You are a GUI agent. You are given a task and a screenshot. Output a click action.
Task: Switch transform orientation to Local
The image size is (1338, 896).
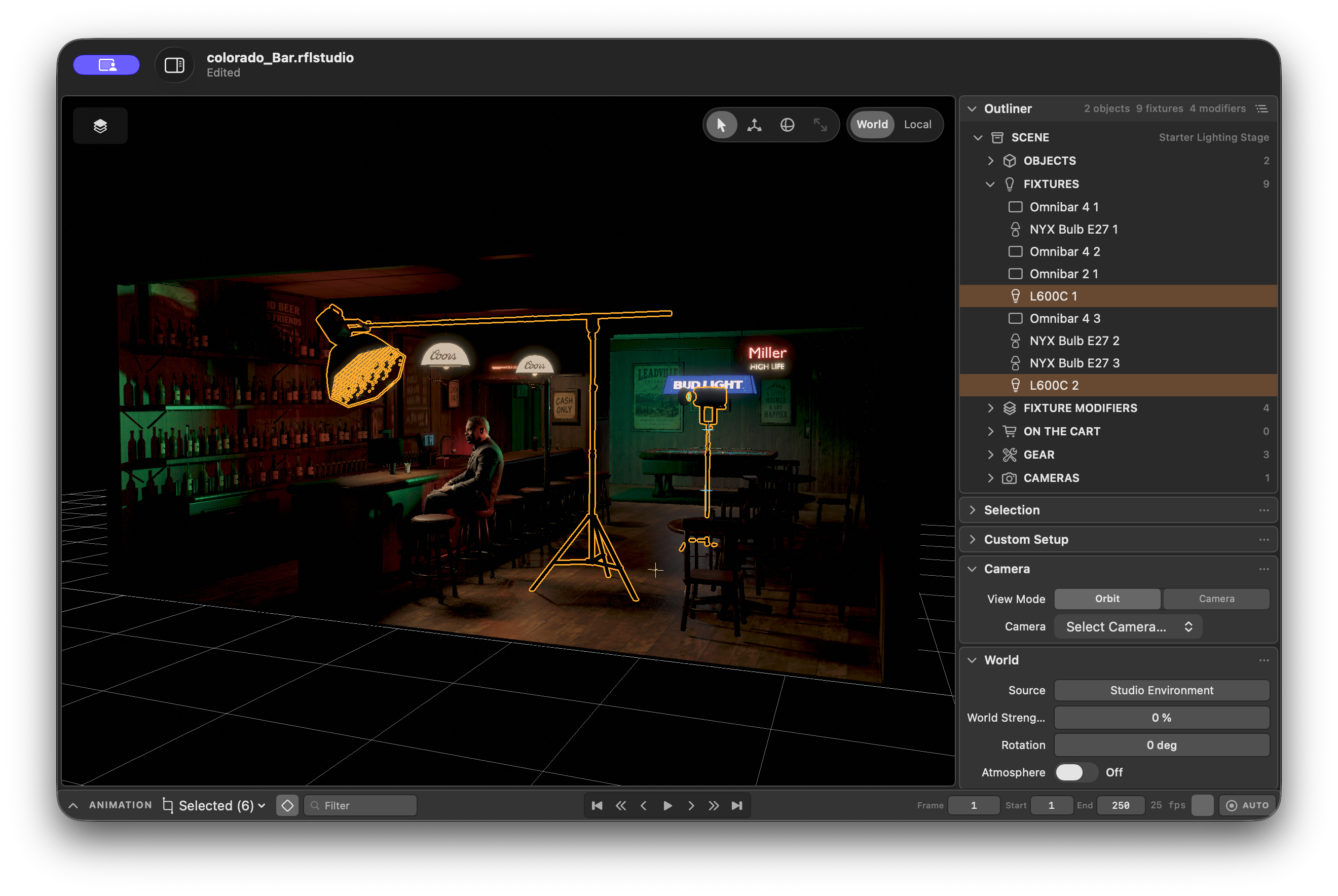(x=917, y=125)
